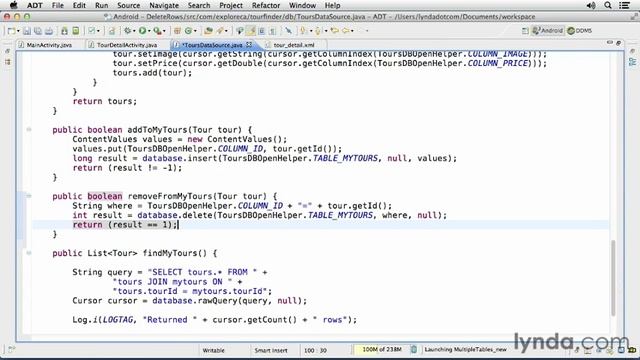The image size is (640, 360).
Task: Open dropdown arrow beside New Java class
Action: coord(195,31)
